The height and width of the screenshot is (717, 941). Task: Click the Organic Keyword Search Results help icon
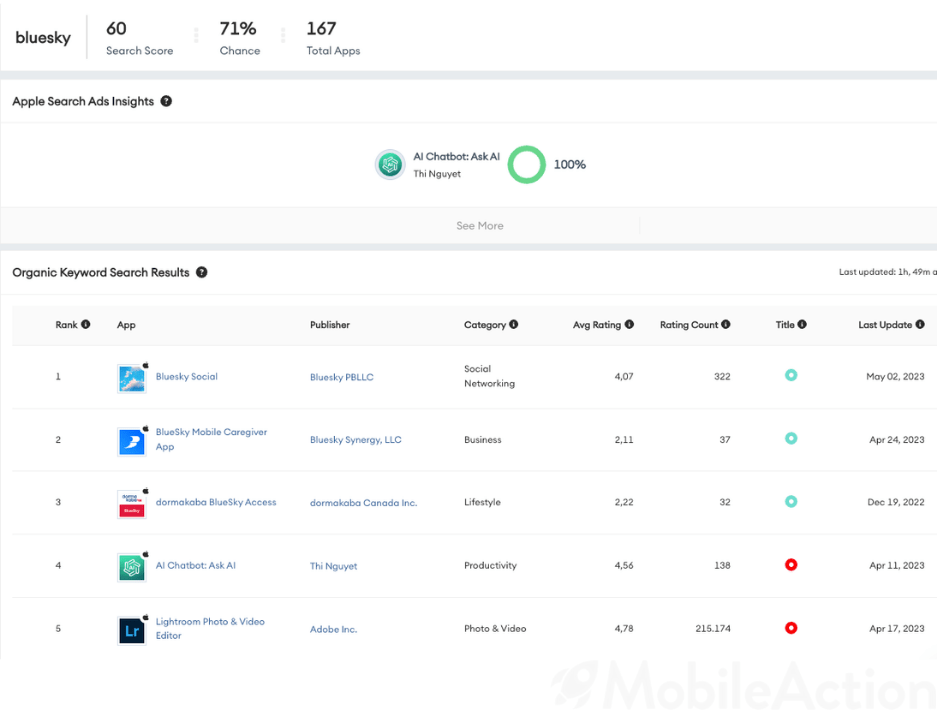click(202, 272)
